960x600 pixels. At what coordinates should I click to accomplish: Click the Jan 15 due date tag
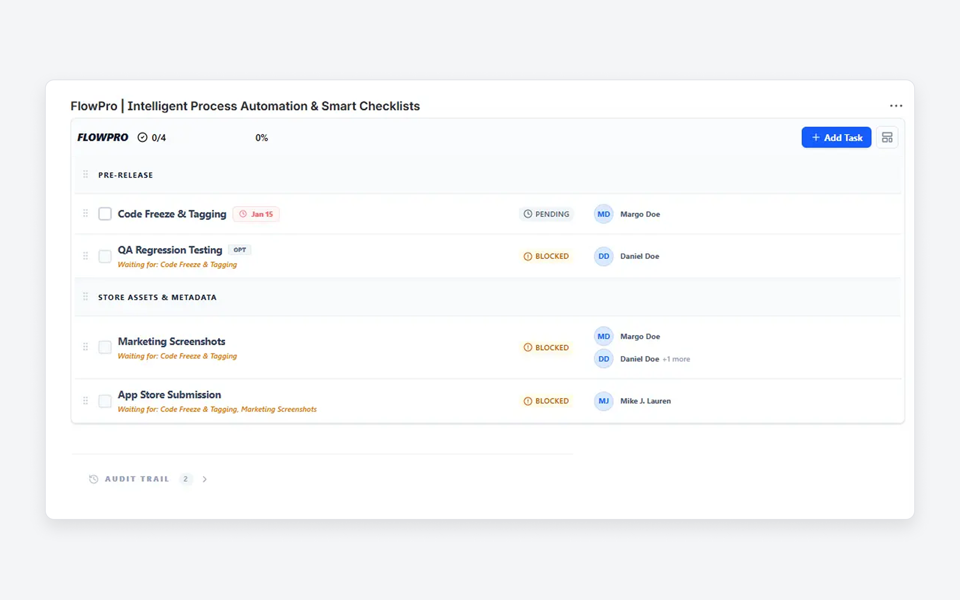point(256,214)
